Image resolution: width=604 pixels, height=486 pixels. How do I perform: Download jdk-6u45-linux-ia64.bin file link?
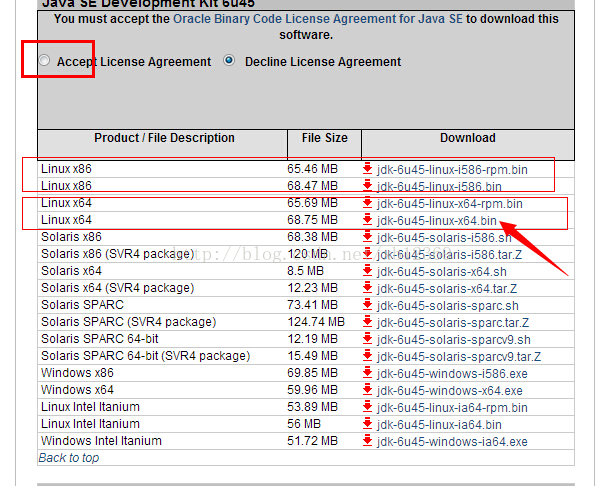coord(439,425)
